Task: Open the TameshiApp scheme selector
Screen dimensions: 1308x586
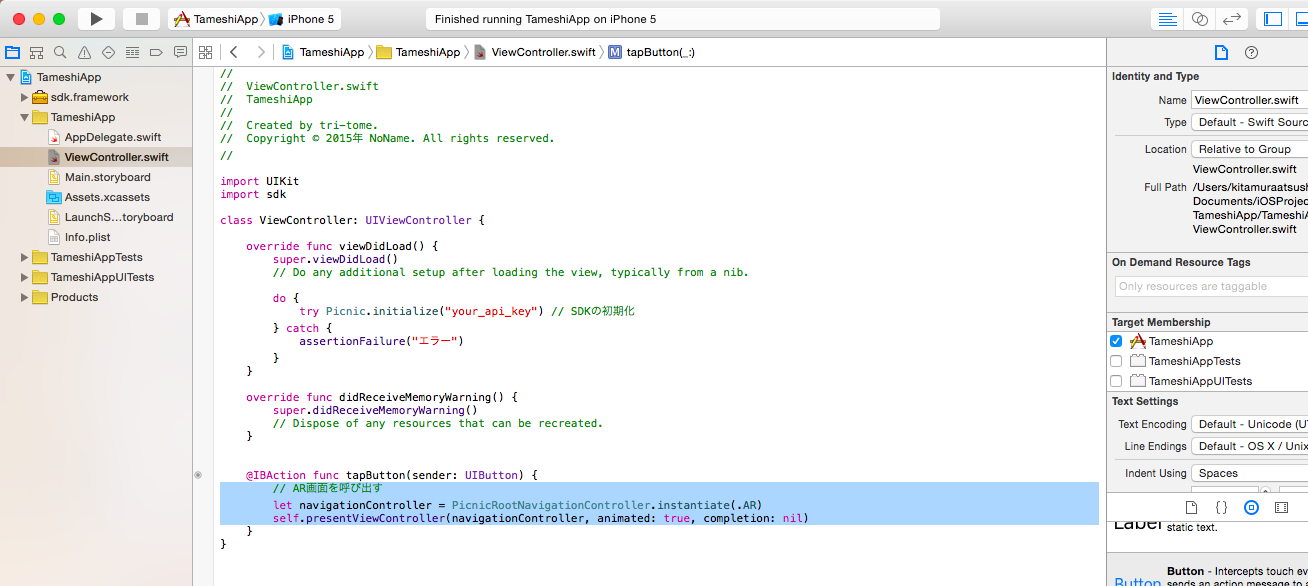Action: (x=216, y=19)
